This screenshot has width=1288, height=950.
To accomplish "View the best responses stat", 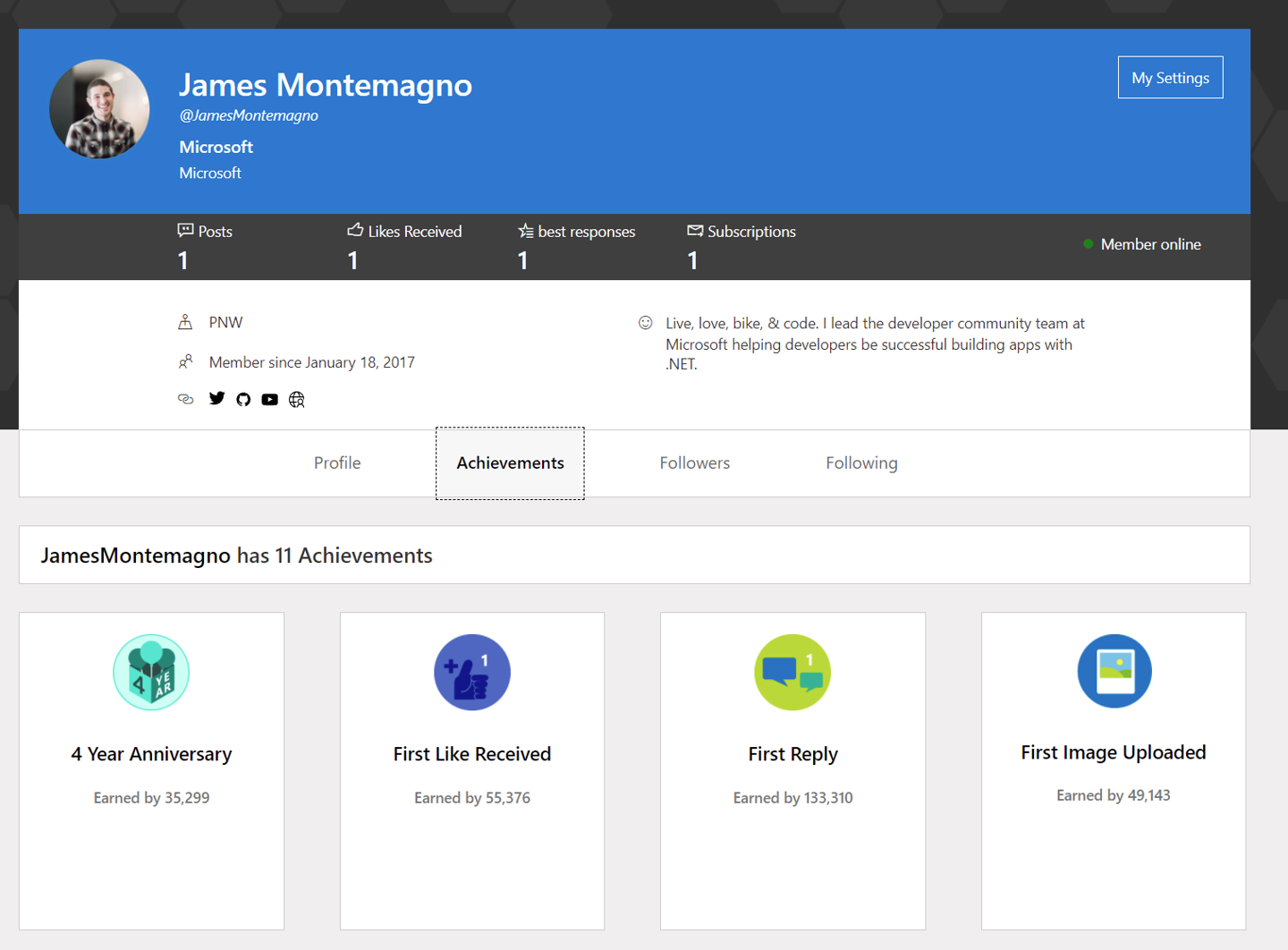I will (576, 245).
